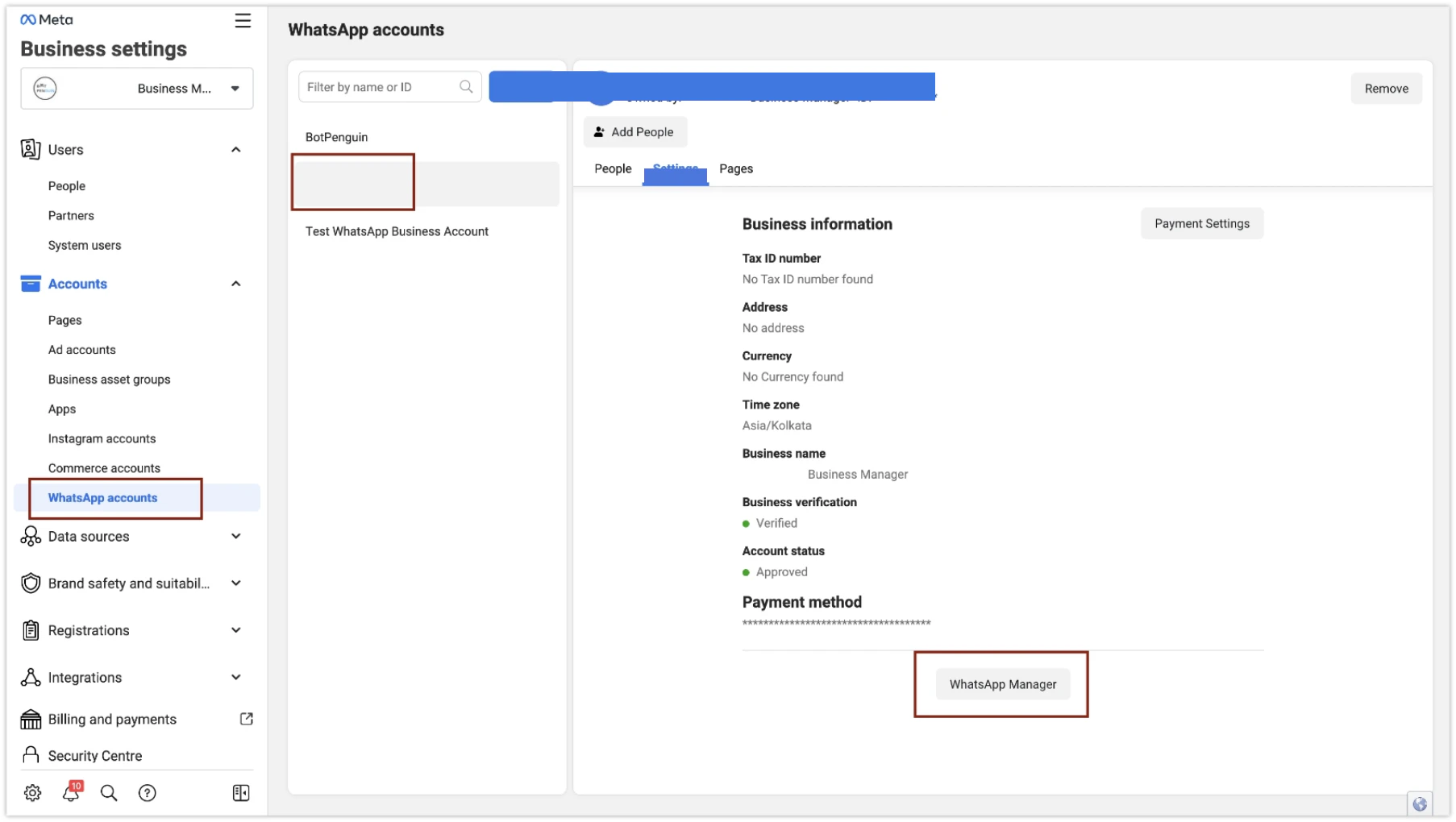Viewport: 1456px width, 822px height.
Task: Expand the Integrations section
Action: pos(236,678)
